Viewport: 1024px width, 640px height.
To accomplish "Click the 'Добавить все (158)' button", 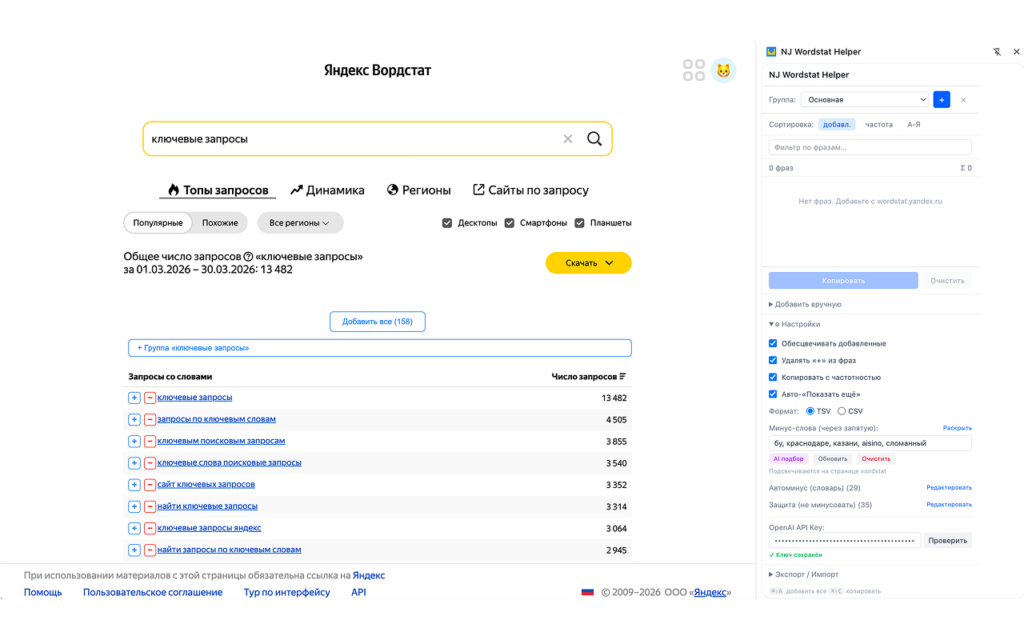I will point(377,321).
